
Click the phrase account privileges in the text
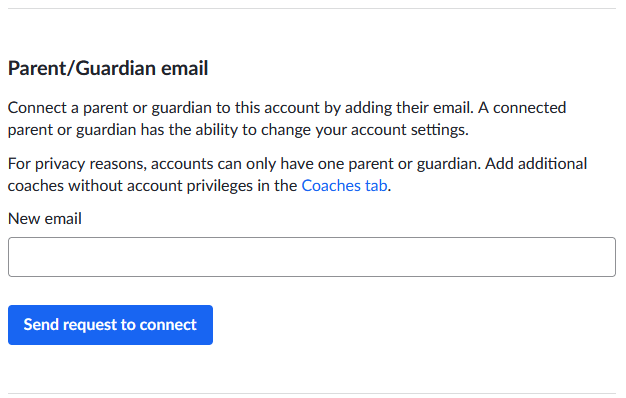(190, 186)
